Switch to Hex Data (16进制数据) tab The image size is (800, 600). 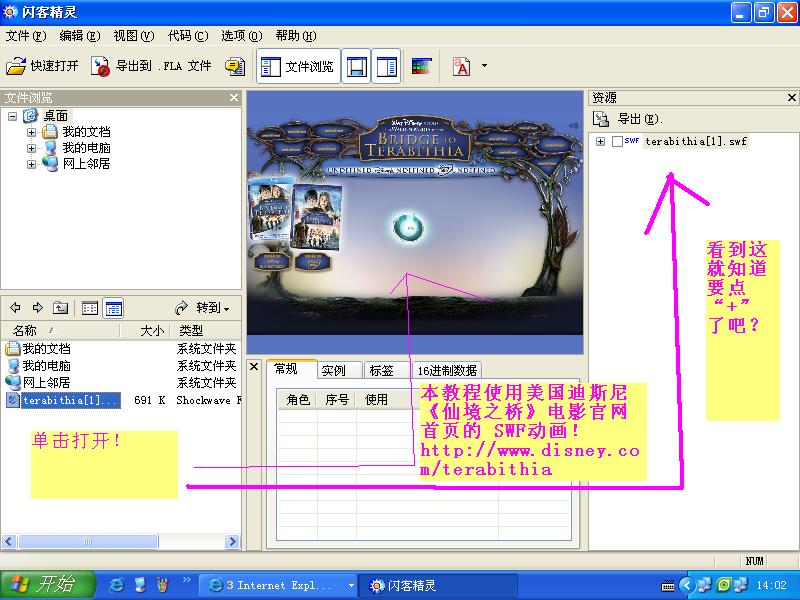coord(447,370)
